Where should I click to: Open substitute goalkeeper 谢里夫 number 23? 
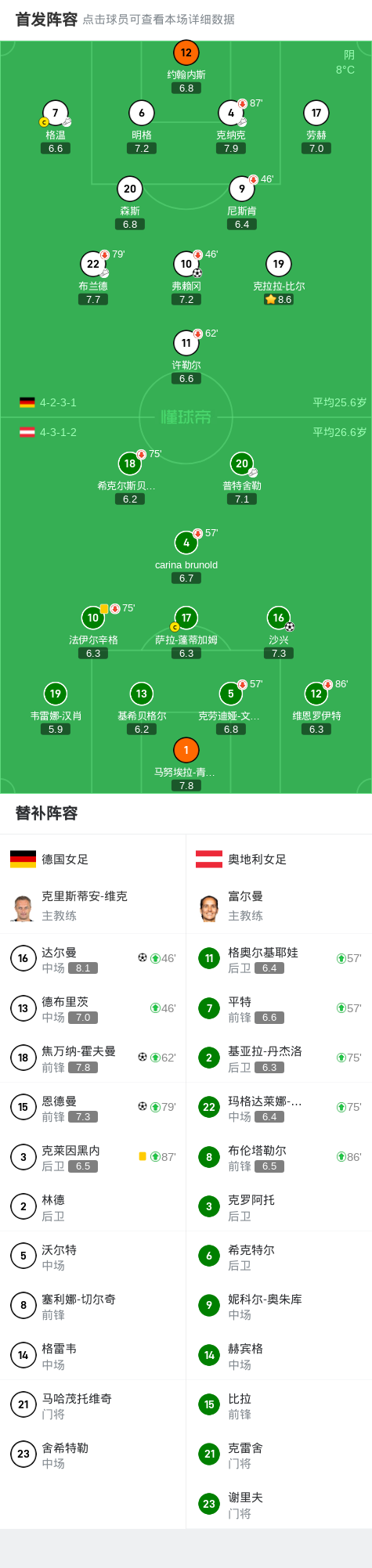[x=280, y=1504]
